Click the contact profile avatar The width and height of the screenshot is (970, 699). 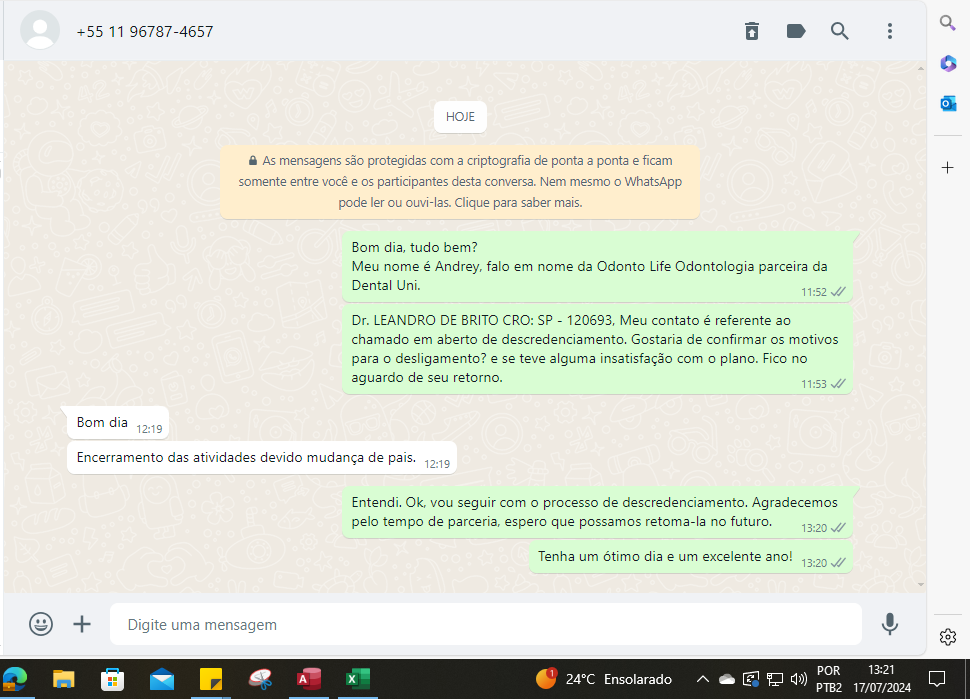click(40, 31)
